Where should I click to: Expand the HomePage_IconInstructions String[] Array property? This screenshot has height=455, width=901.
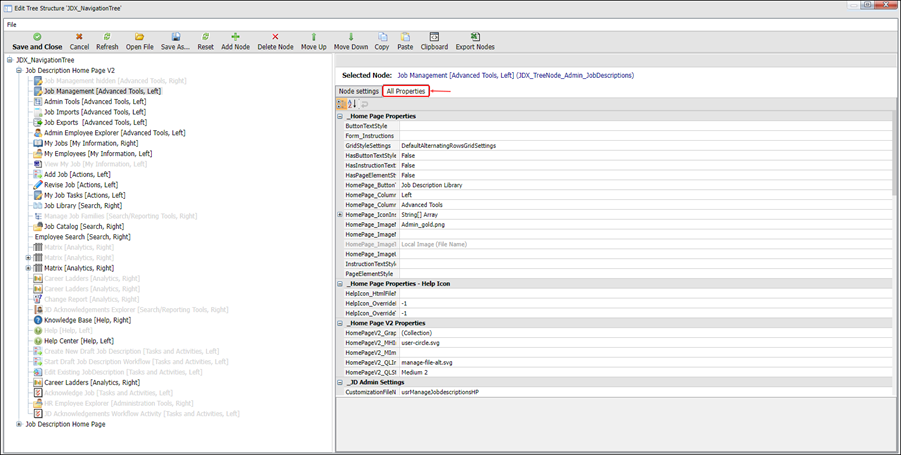340,214
